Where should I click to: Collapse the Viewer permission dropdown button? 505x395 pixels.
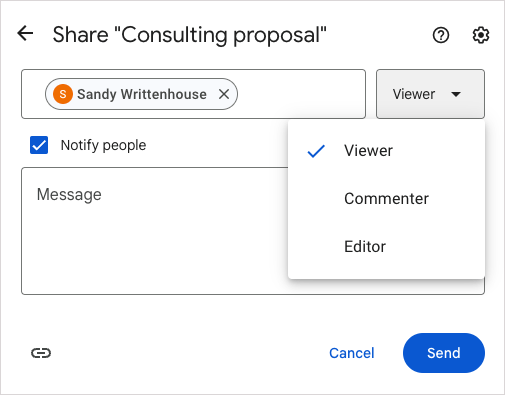pyautogui.click(x=430, y=94)
